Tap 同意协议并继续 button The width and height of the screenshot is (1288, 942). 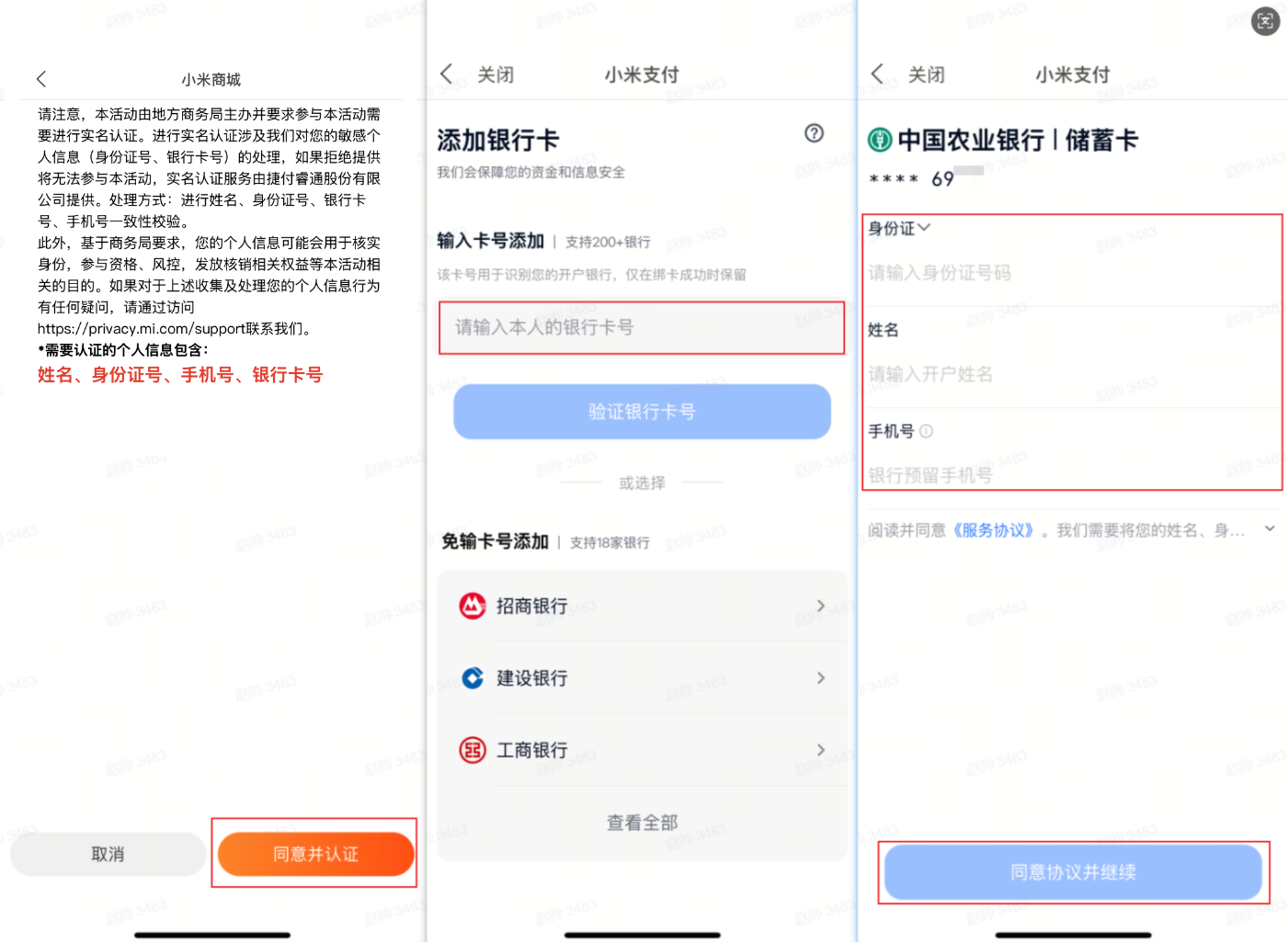pyautogui.click(x=1073, y=872)
